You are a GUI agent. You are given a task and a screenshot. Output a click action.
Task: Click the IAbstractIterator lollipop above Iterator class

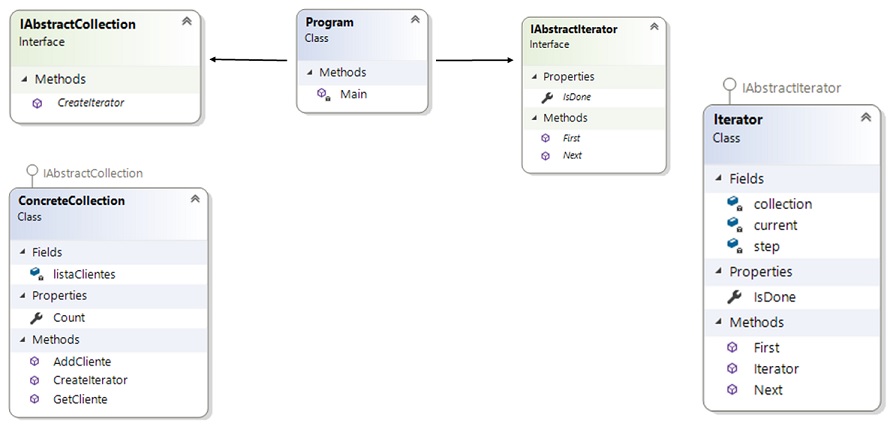click(729, 86)
